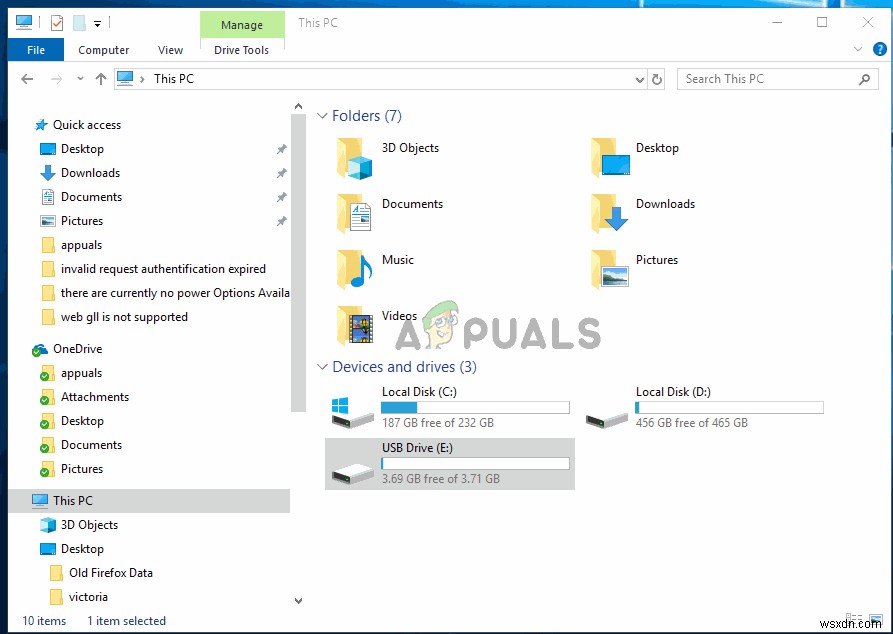This screenshot has height=634, width=893.
Task: Open the Customize Quick Access Toolbar dropdown
Action: click(x=97, y=22)
